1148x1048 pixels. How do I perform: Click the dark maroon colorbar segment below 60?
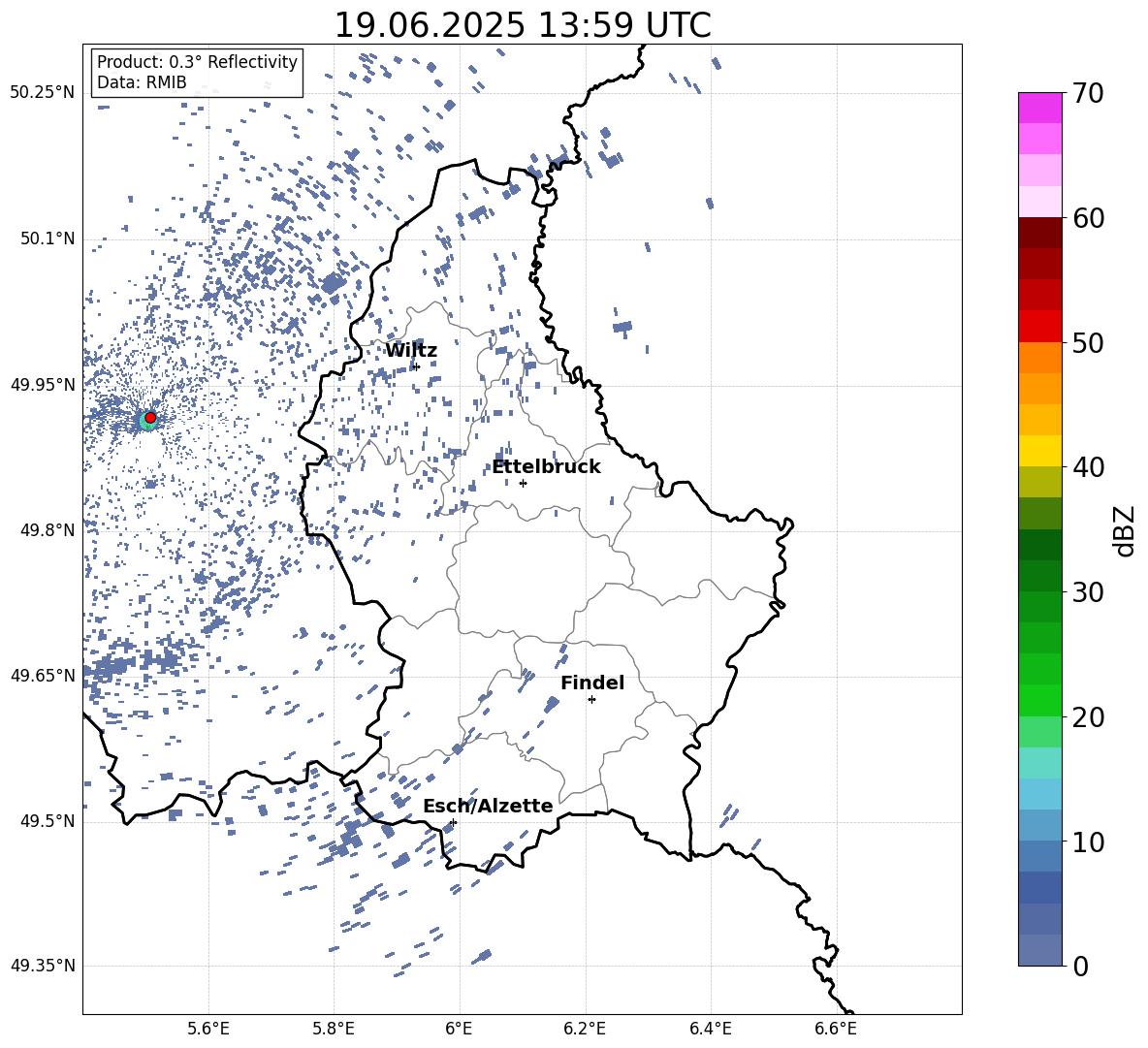pyautogui.click(x=1039, y=233)
